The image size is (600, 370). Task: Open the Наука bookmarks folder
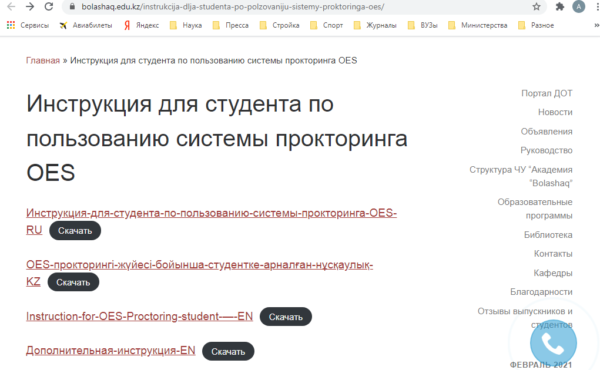point(186,25)
